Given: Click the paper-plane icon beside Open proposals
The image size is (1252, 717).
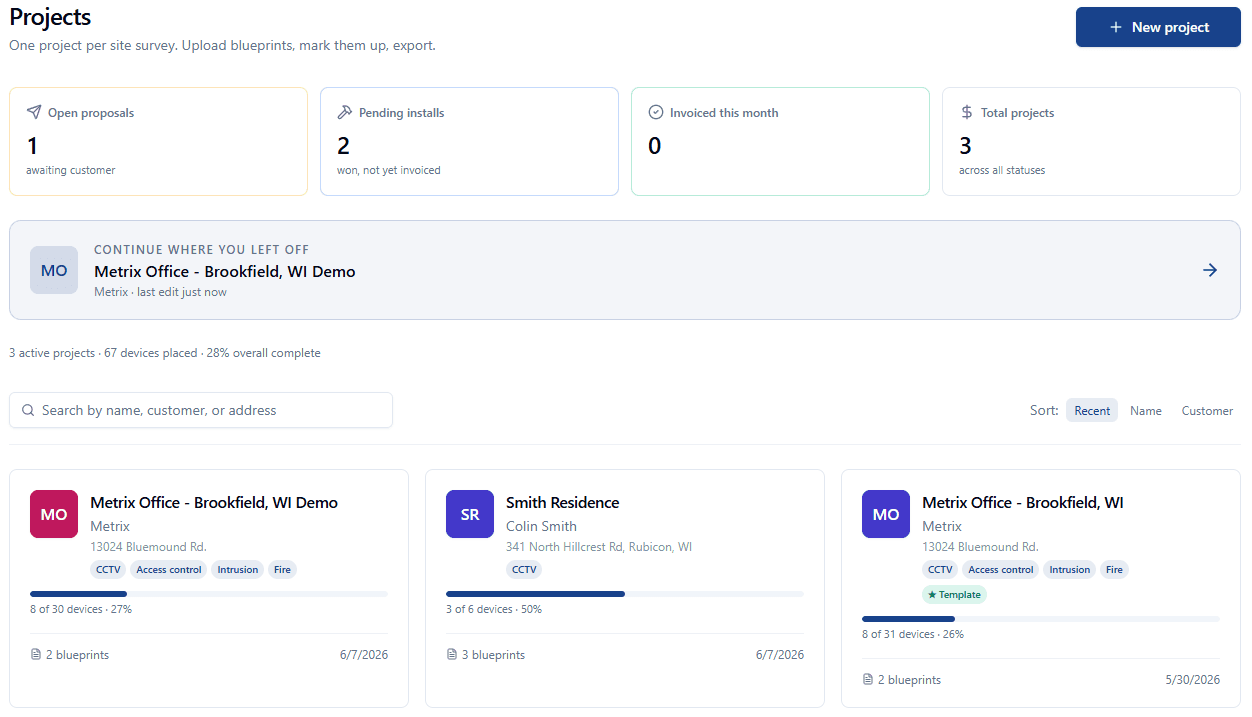Looking at the screenshot, I should click(x=34, y=112).
